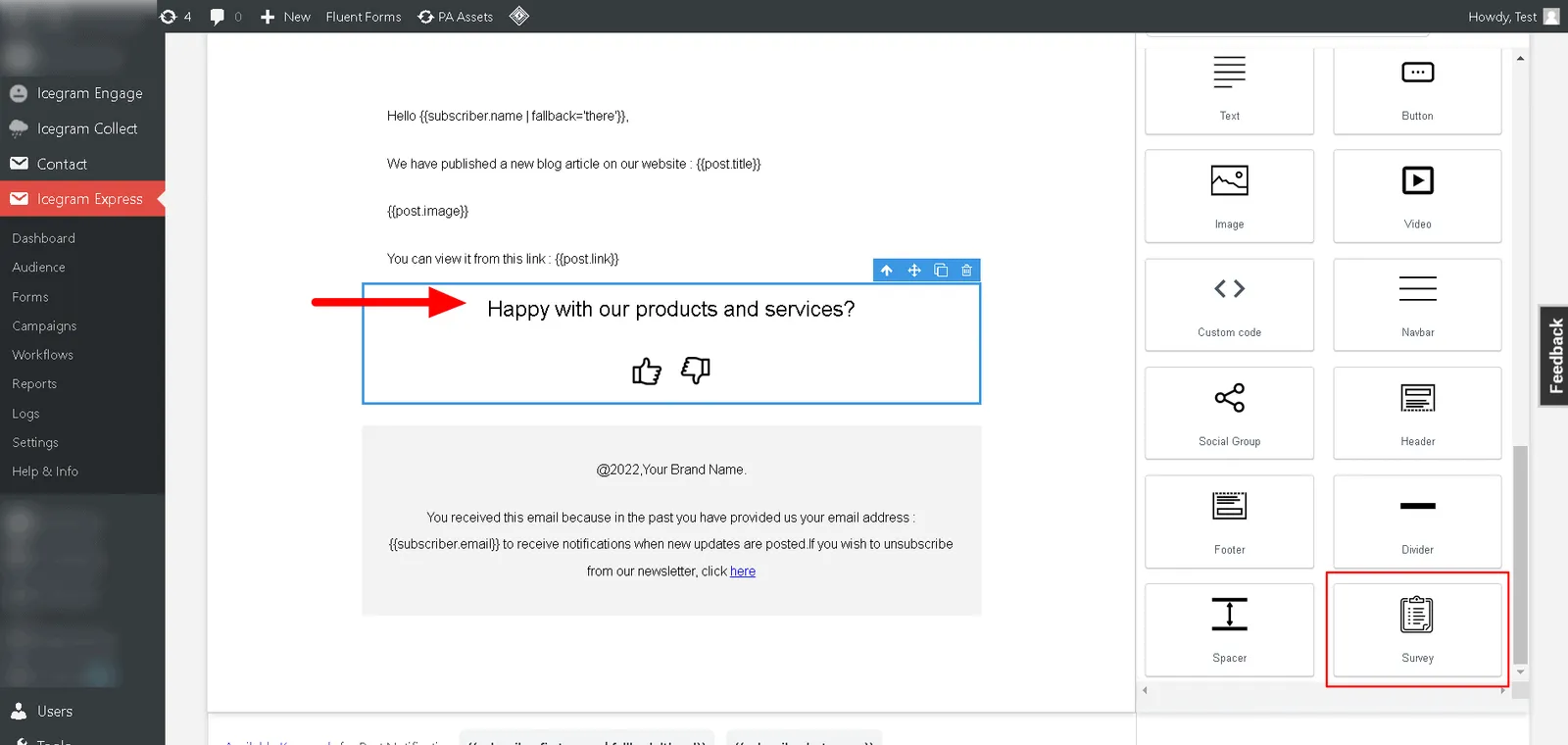Click the diamond icon in admin bar
The height and width of the screenshot is (745, 1568).
(x=519, y=16)
